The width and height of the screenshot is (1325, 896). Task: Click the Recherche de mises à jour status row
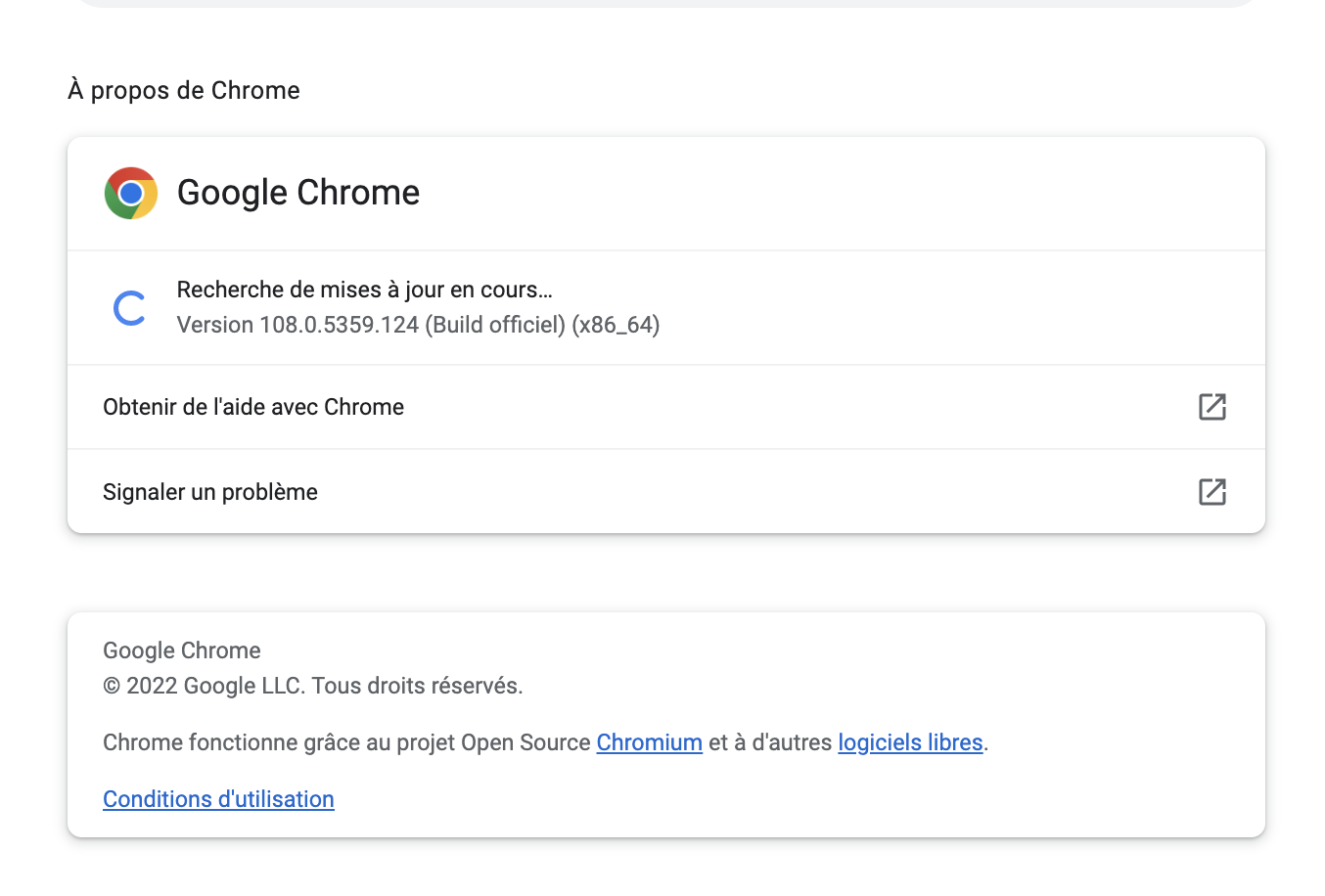pyautogui.click(x=363, y=290)
